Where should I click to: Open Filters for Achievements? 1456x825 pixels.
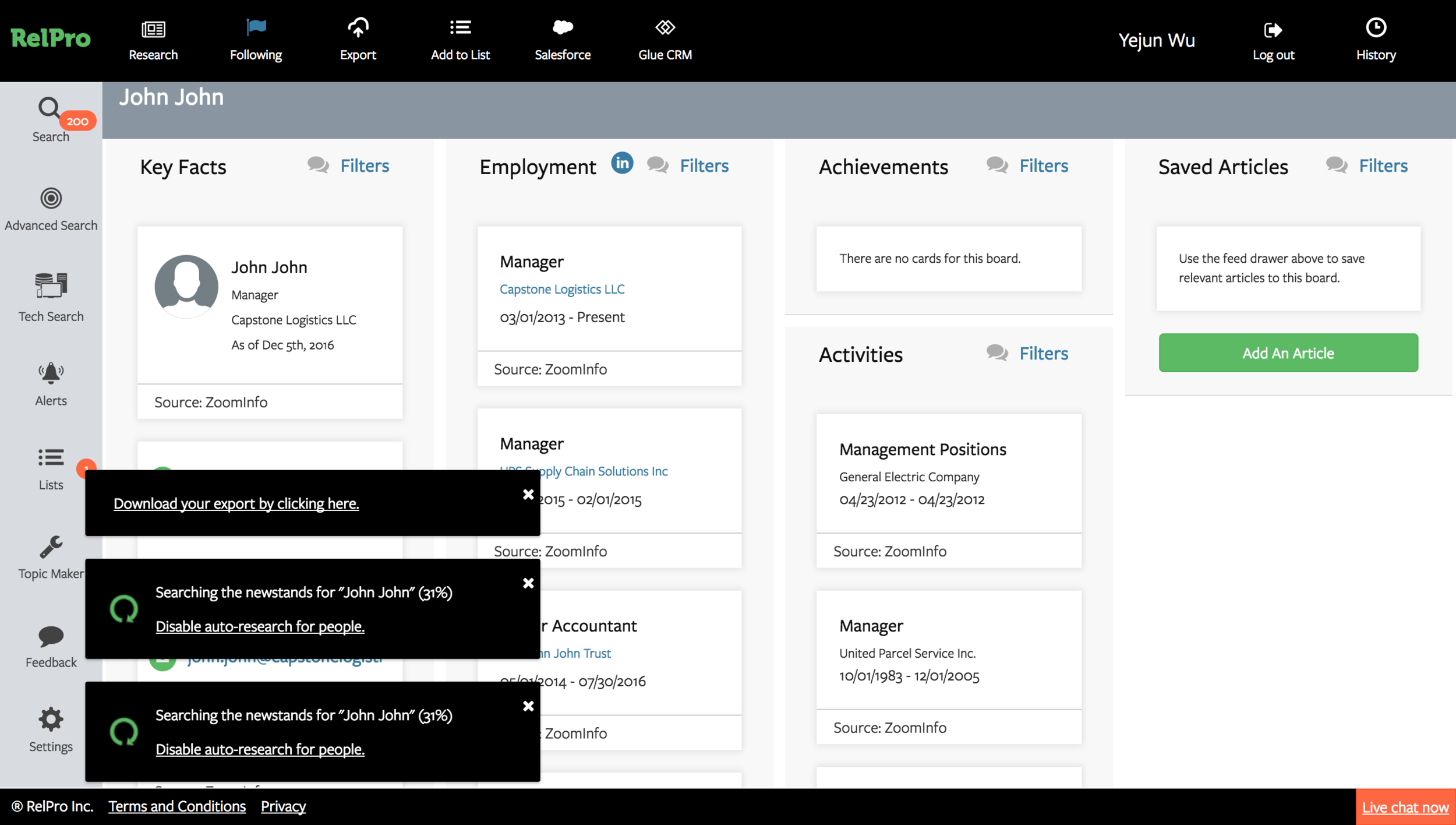[x=1044, y=165]
